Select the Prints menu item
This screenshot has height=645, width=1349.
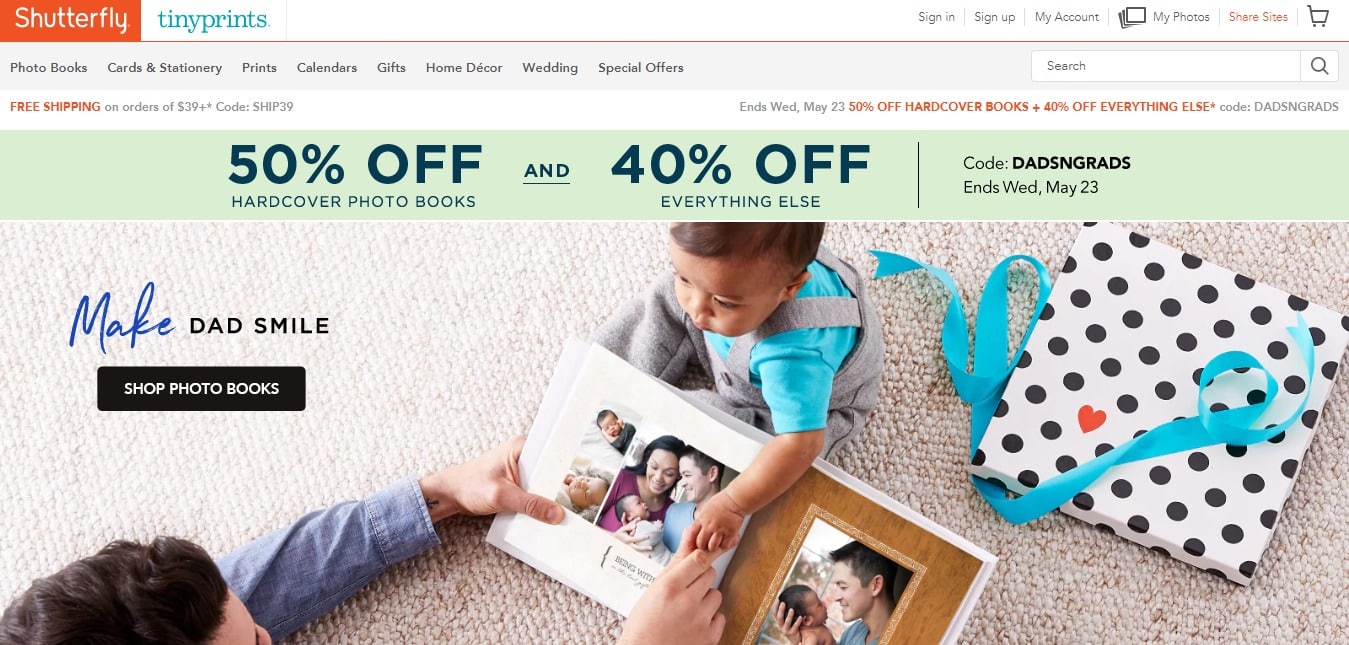point(259,68)
